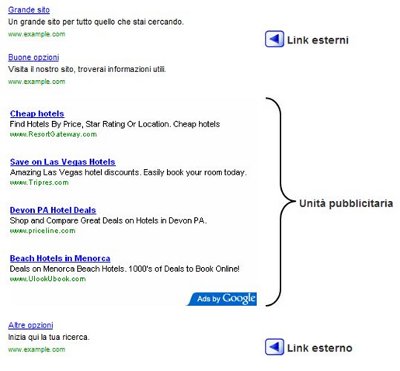The height and width of the screenshot is (371, 400).
Task: Open the Grande sito link
Action: [29, 10]
